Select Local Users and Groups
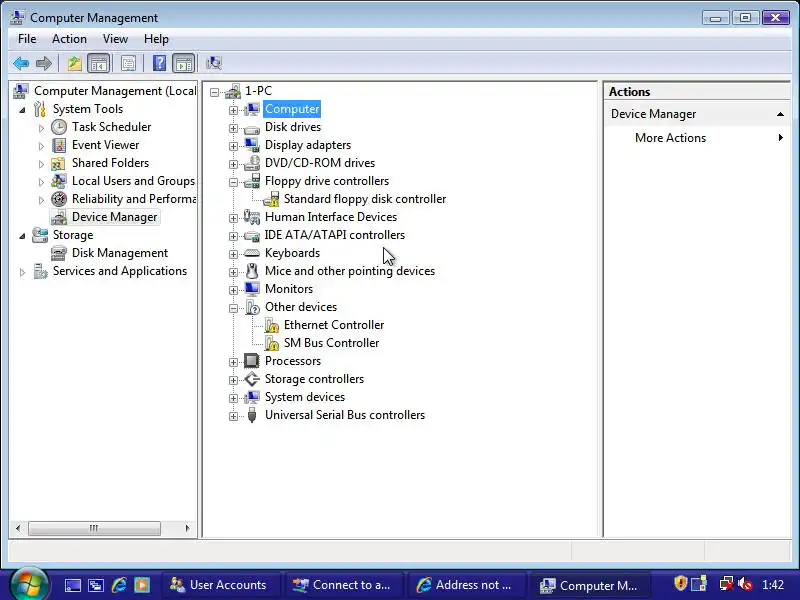The image size is (800, 600). [x=133, y=181]
